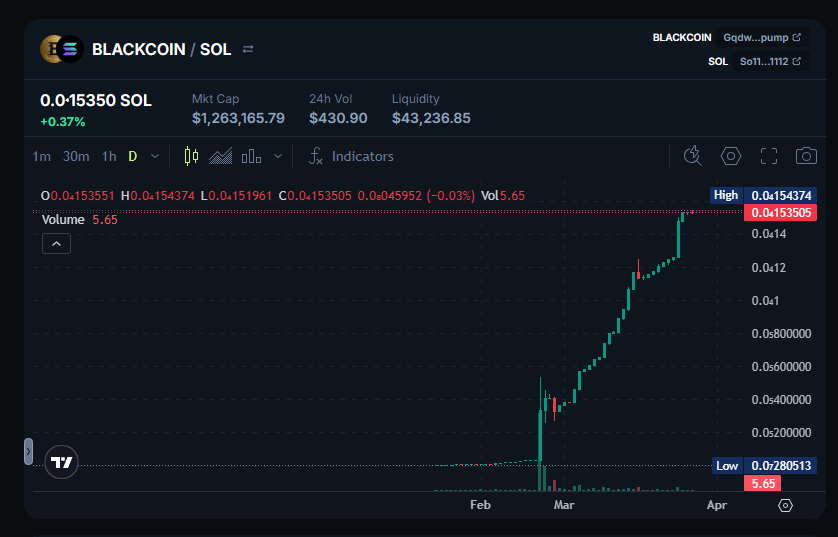Select the D daily timeframe
Viewport: 838px width, 537px height.
point(133,157)
